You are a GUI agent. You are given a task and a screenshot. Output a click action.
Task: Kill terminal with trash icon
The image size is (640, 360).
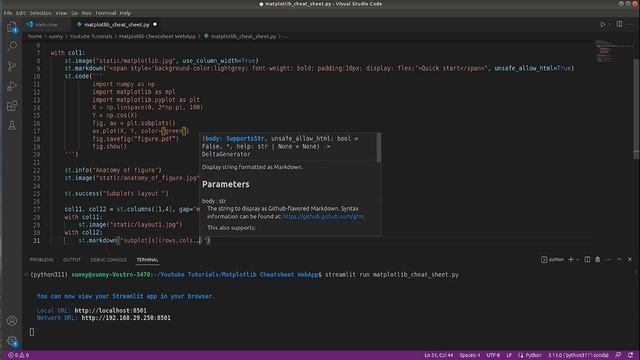point(598,260)
